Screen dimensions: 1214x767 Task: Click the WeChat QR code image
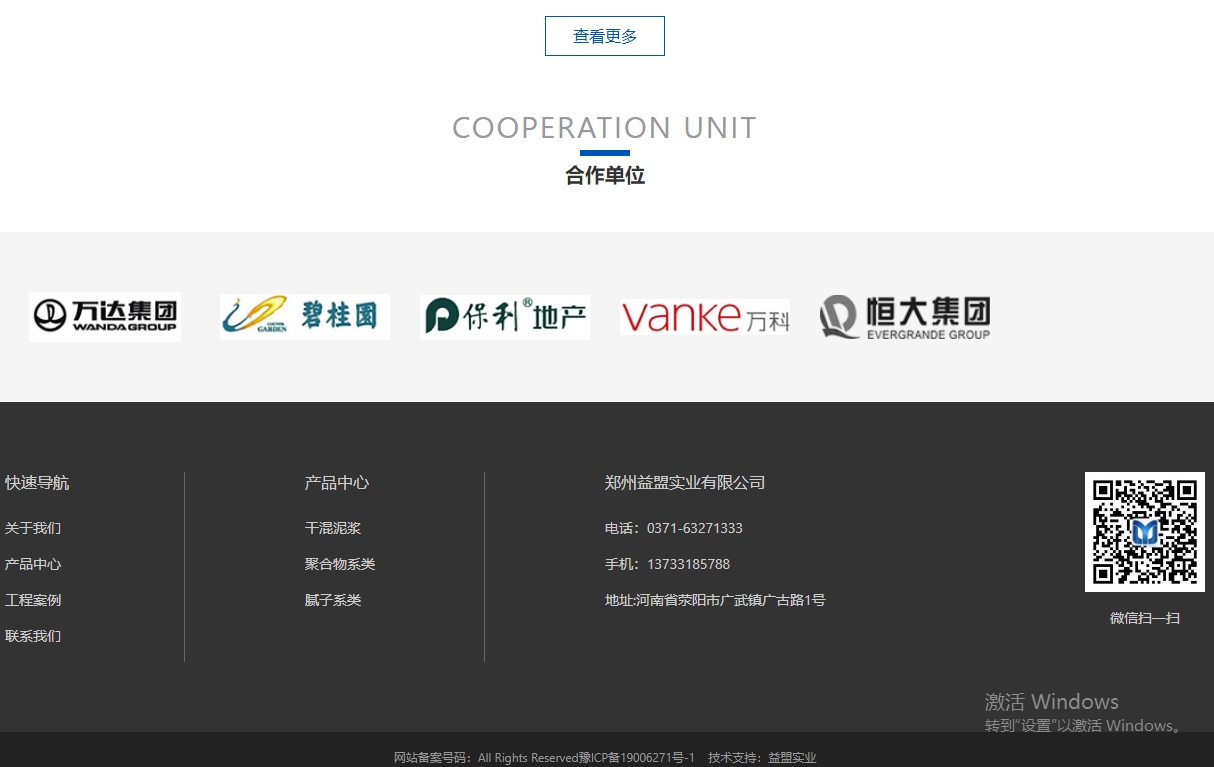coord(1144,532)
